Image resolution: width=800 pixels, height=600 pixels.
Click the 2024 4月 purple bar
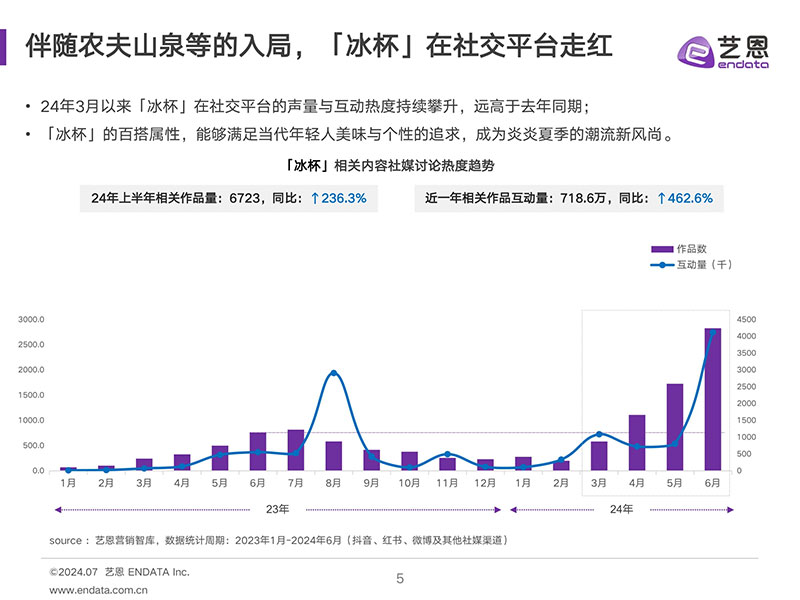[x=637, y=442]
